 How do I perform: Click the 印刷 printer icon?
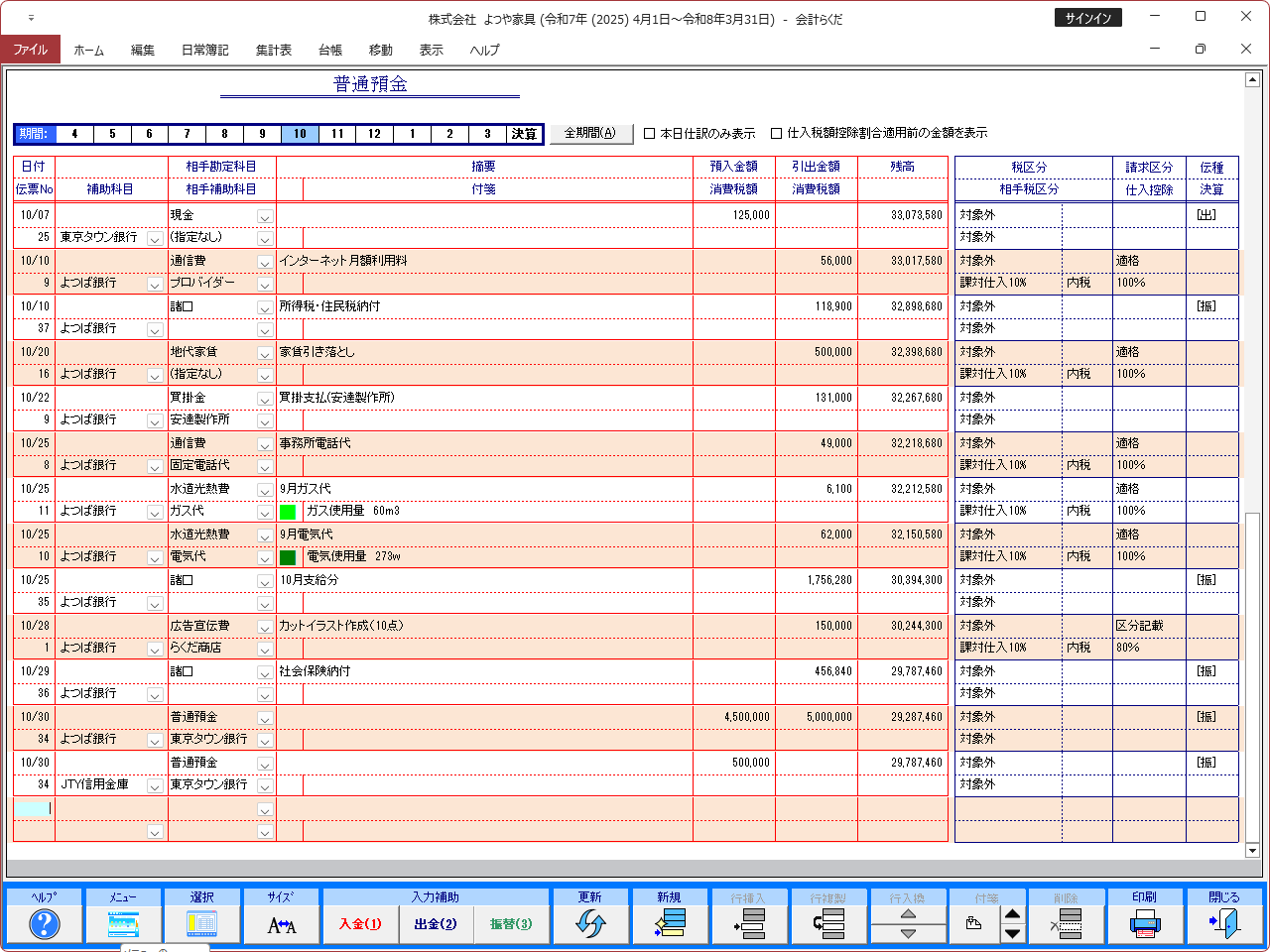coord(1145,924)
